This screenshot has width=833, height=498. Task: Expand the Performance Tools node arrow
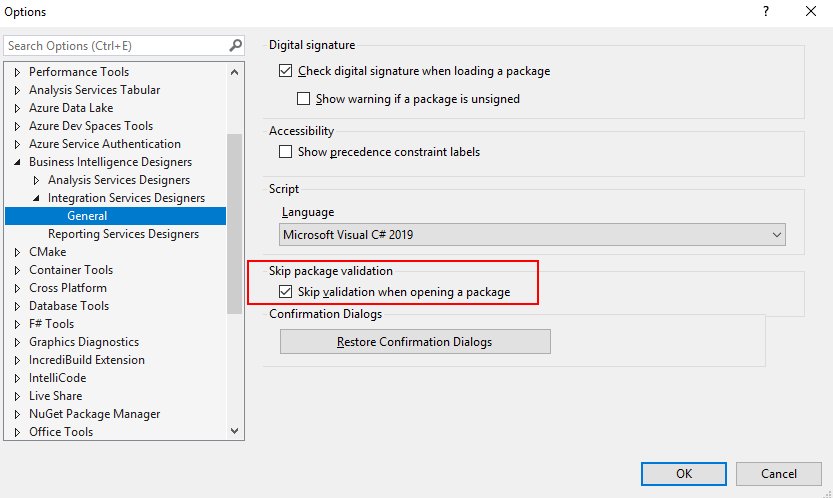(x=17, y=72)
